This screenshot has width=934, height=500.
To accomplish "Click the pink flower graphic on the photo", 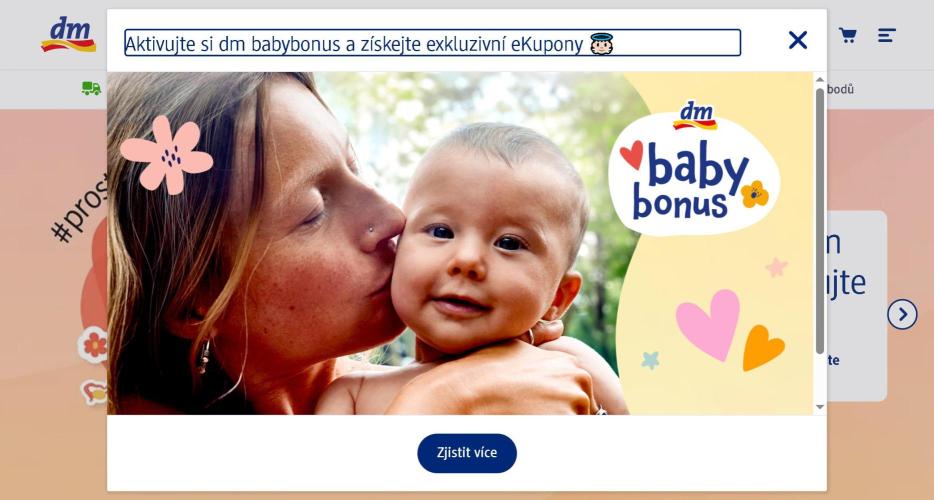I will tap(166, 155).
